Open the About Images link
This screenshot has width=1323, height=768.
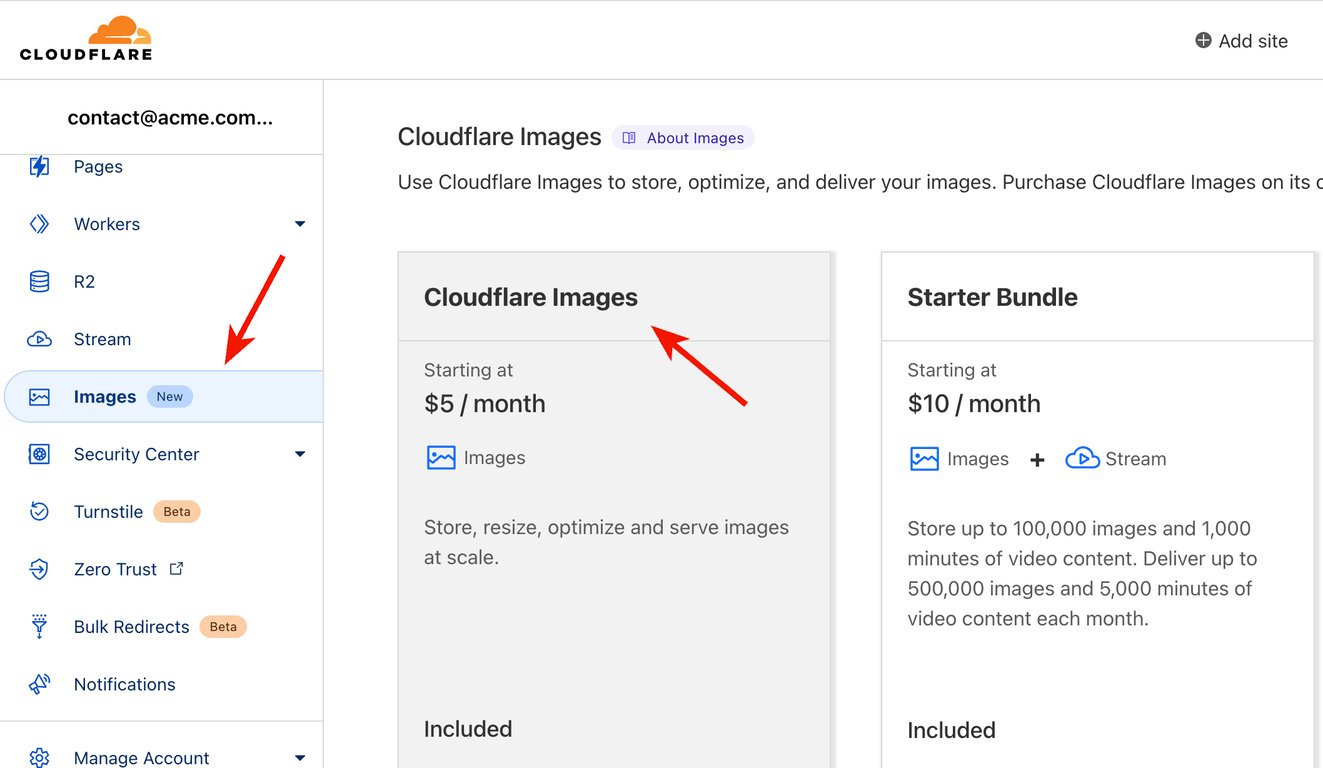coord(684,138)
